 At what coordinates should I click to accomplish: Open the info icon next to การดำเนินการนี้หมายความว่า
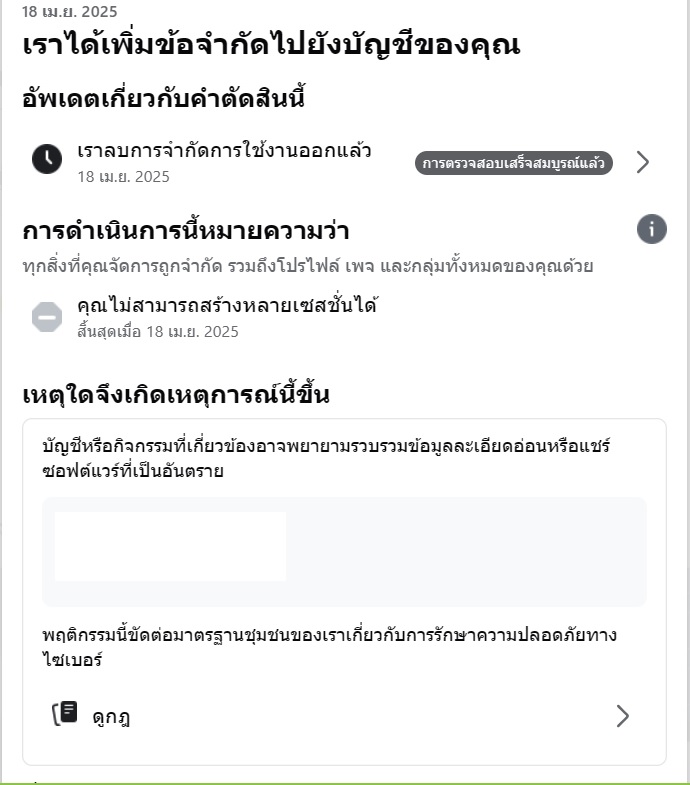651,229
